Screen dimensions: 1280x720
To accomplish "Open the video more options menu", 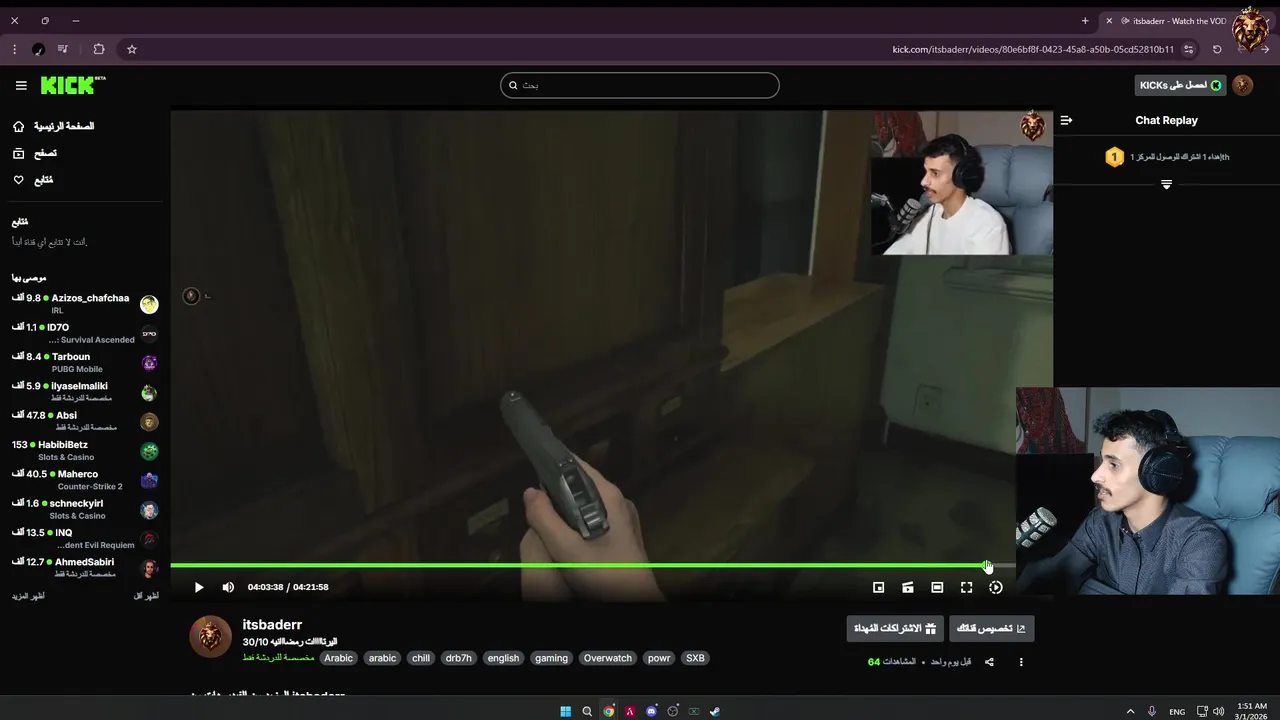I will (1021, 662).
